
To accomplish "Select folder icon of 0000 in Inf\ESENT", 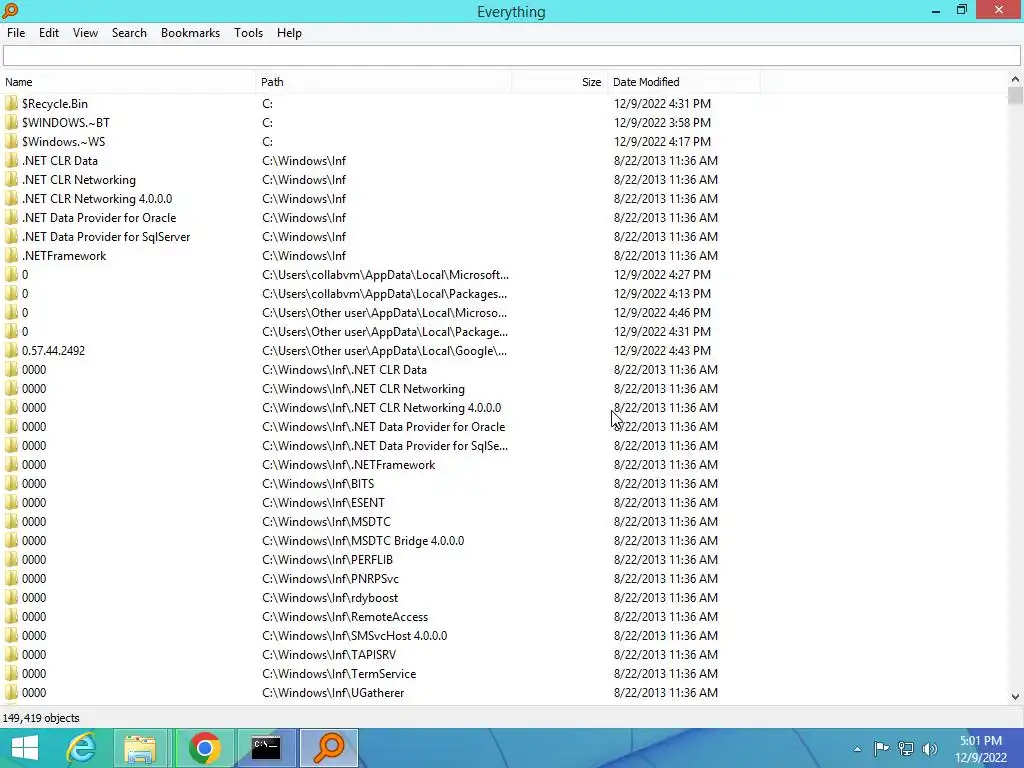I will coord(11,502).
